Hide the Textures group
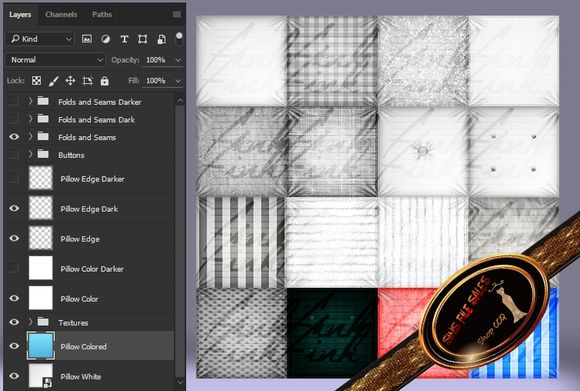 point(14,322)
